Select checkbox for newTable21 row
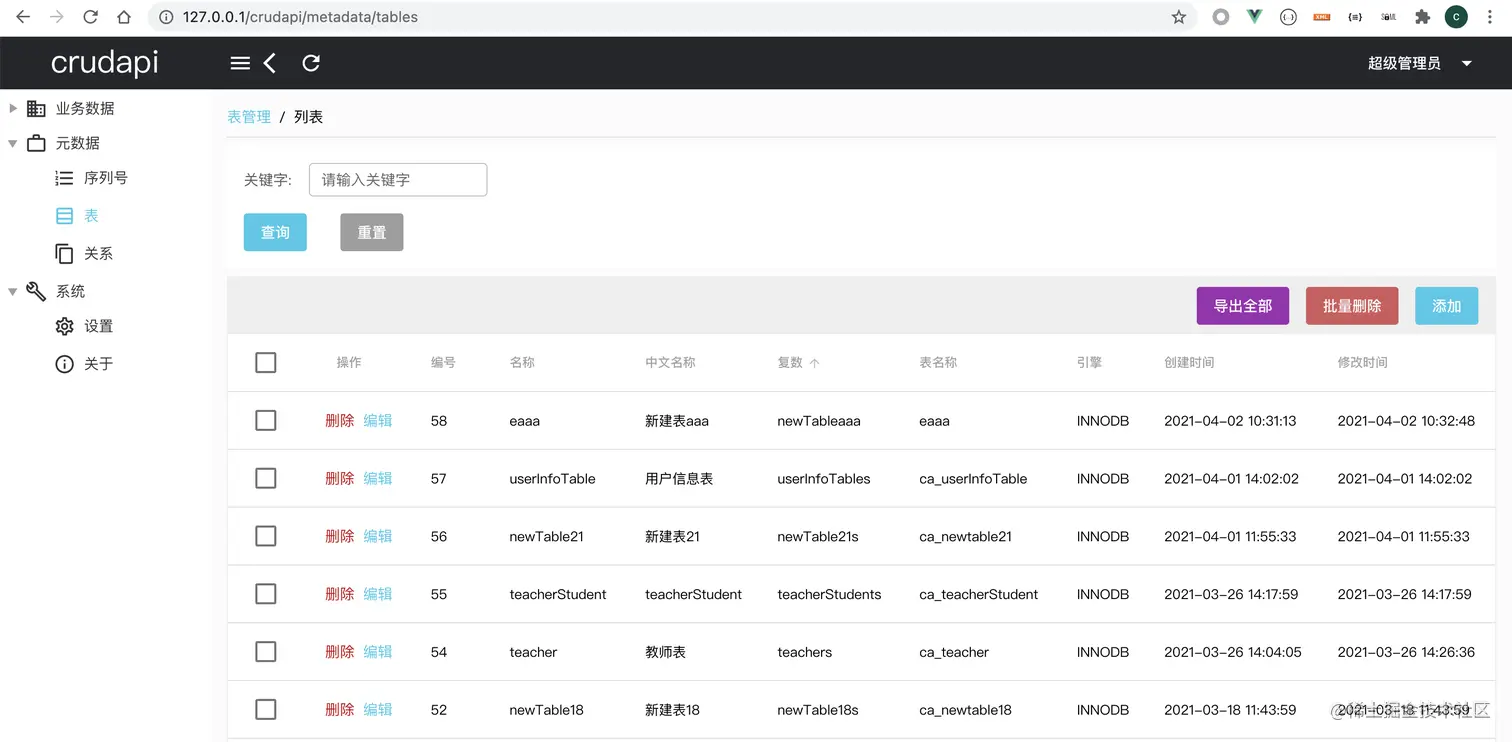Image resolution: width=1512 pixels, height=742 pixels. pos(265,536)
